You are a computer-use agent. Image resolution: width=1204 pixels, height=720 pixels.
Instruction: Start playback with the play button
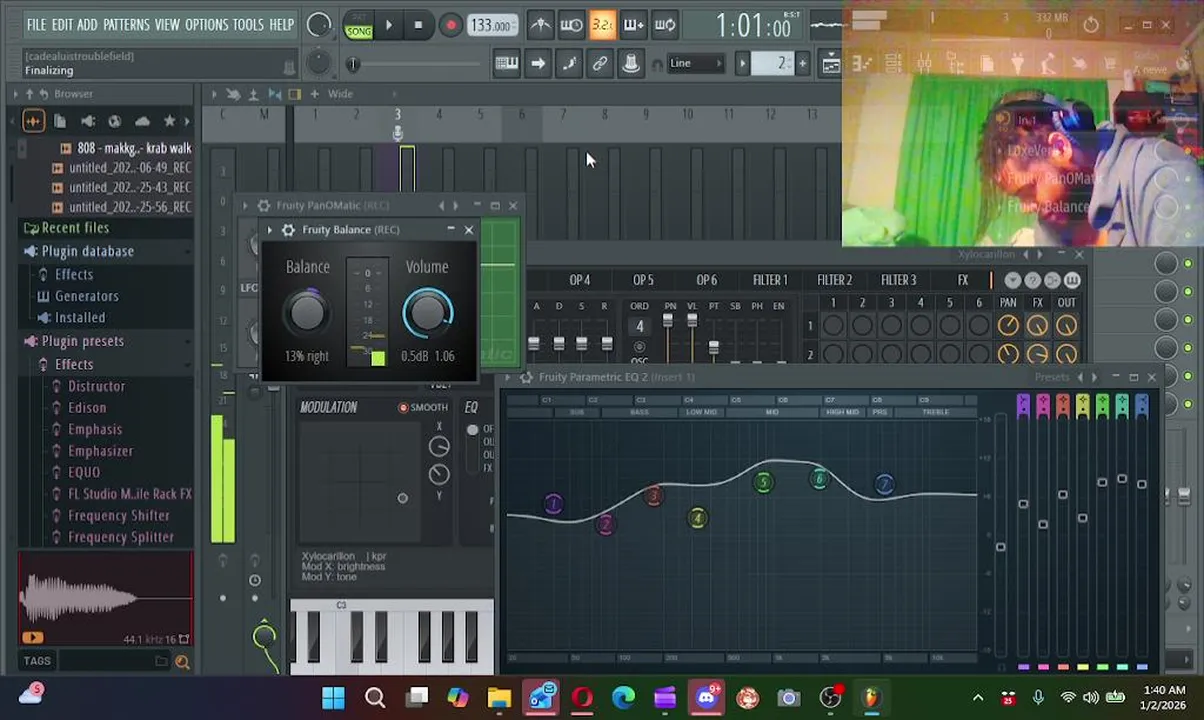[388, 25]
